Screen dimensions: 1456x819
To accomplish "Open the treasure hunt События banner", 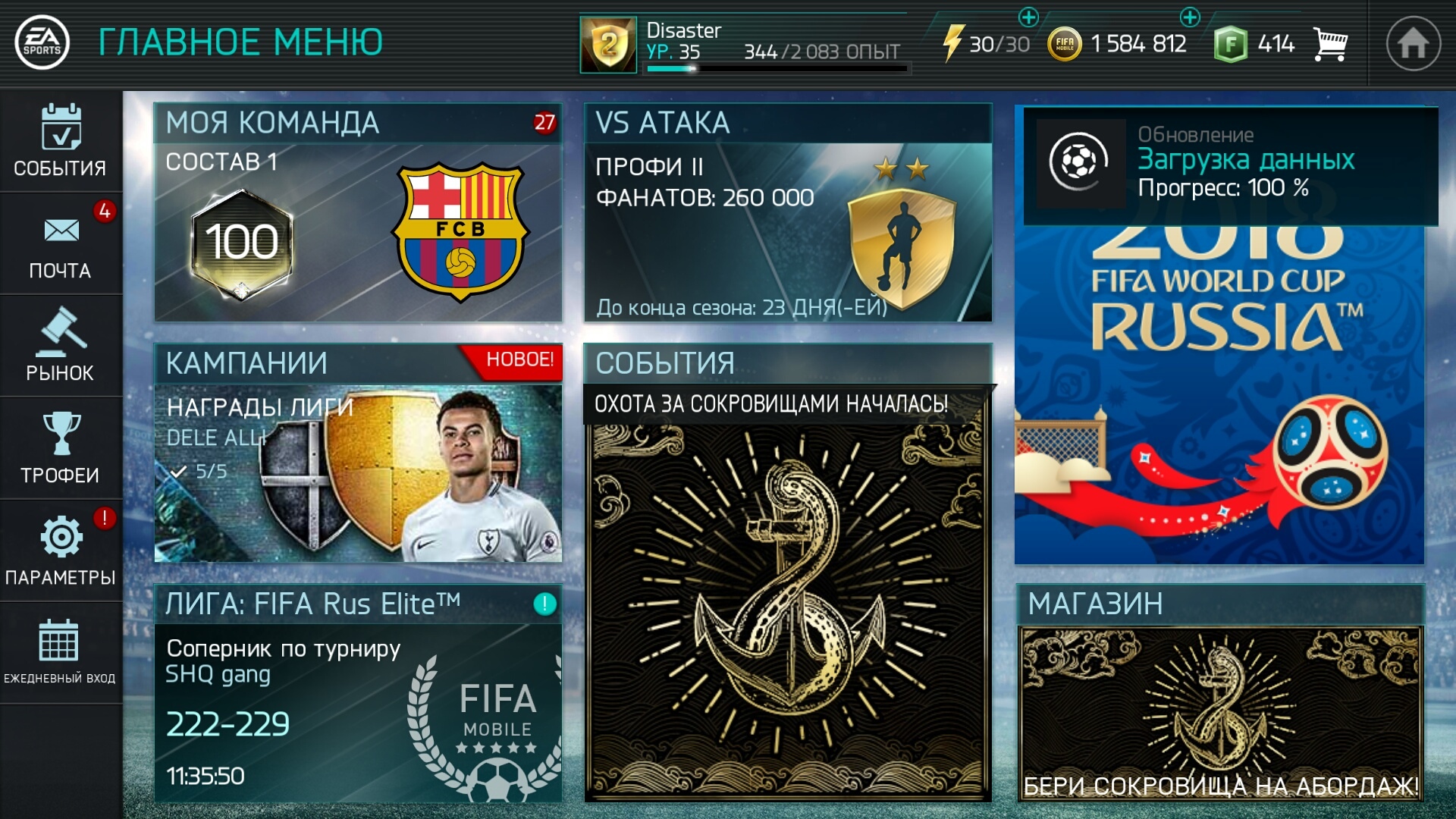I will (x=788, y=573).
